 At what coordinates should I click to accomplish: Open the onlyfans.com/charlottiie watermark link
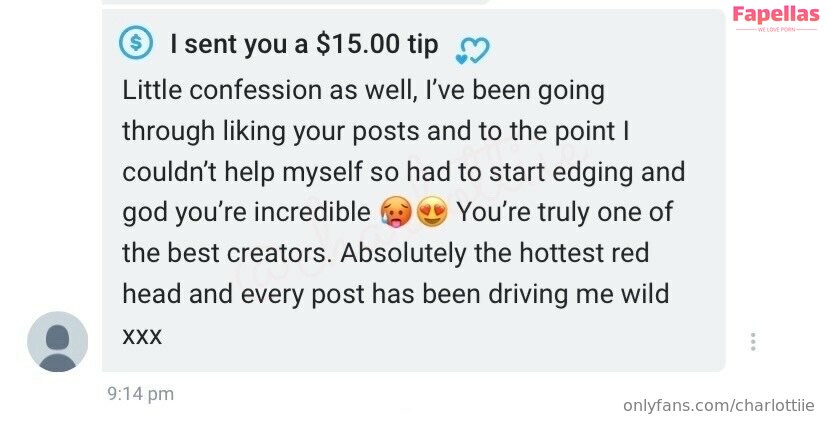[718, 405]
